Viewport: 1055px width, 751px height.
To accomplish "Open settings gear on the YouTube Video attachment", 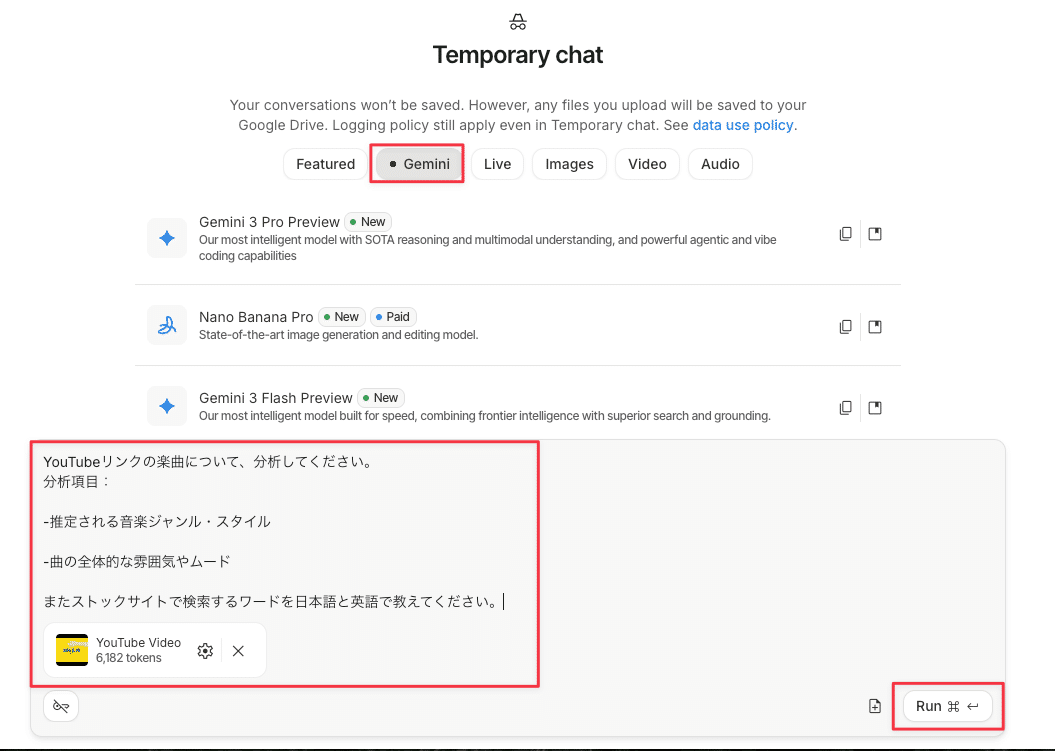I will [x=205, y=650].
